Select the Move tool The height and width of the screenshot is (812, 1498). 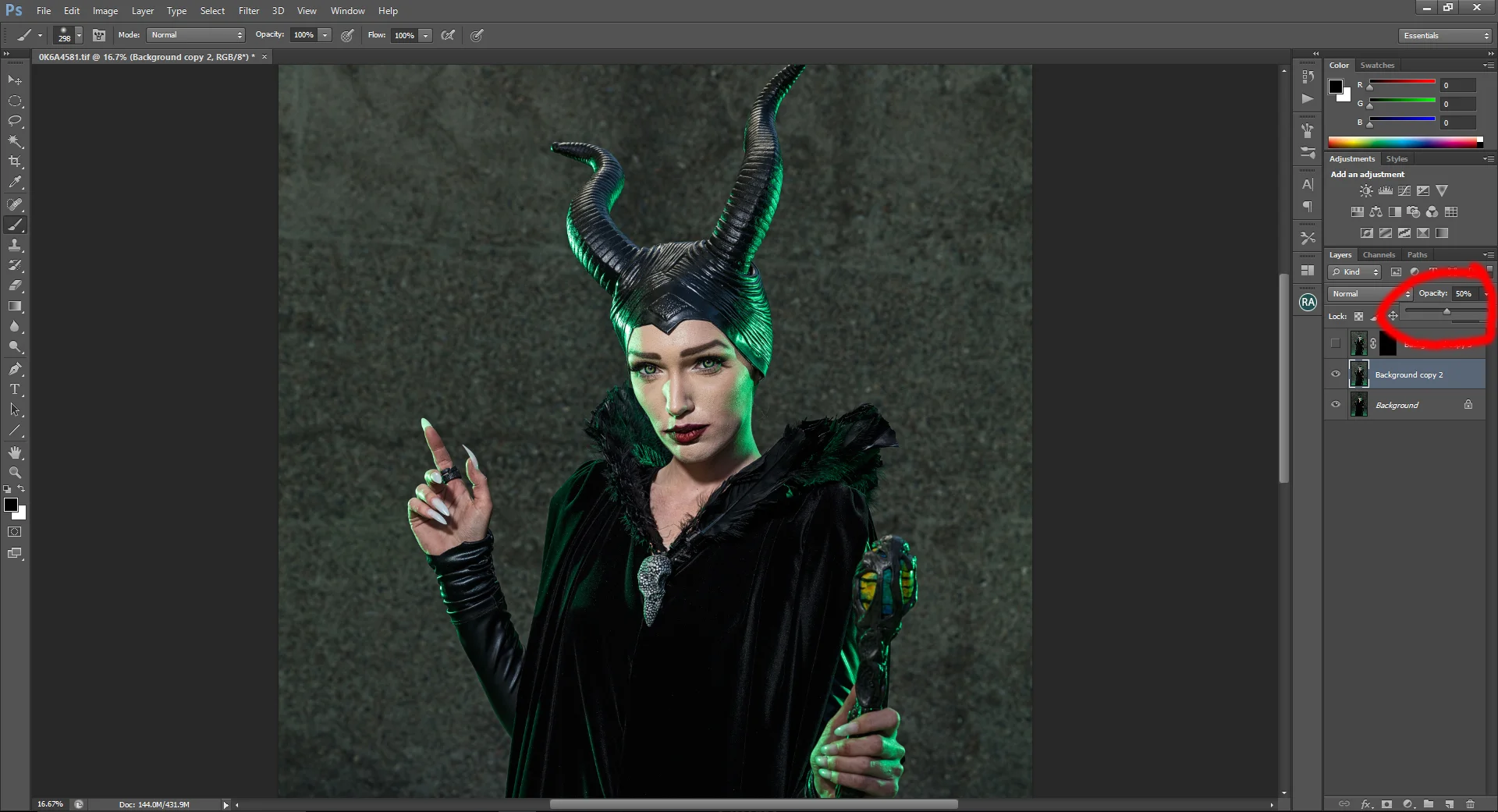coord(15,80)
